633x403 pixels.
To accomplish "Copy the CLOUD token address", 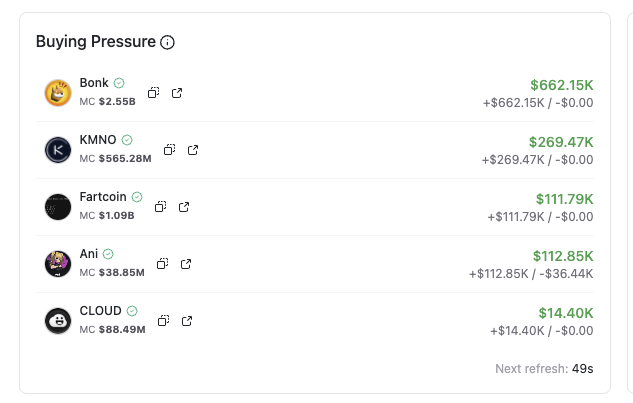I will click(163, 321).
